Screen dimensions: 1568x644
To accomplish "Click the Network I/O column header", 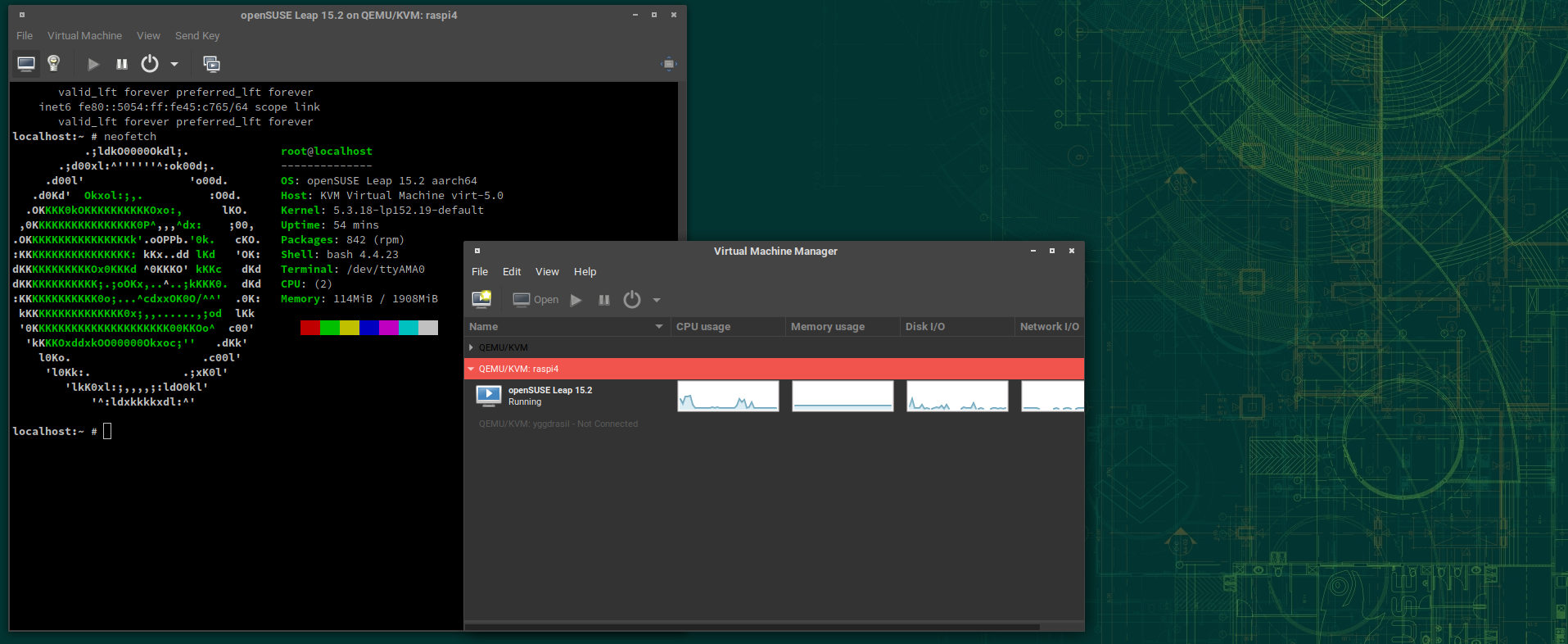I will 1050,326.
